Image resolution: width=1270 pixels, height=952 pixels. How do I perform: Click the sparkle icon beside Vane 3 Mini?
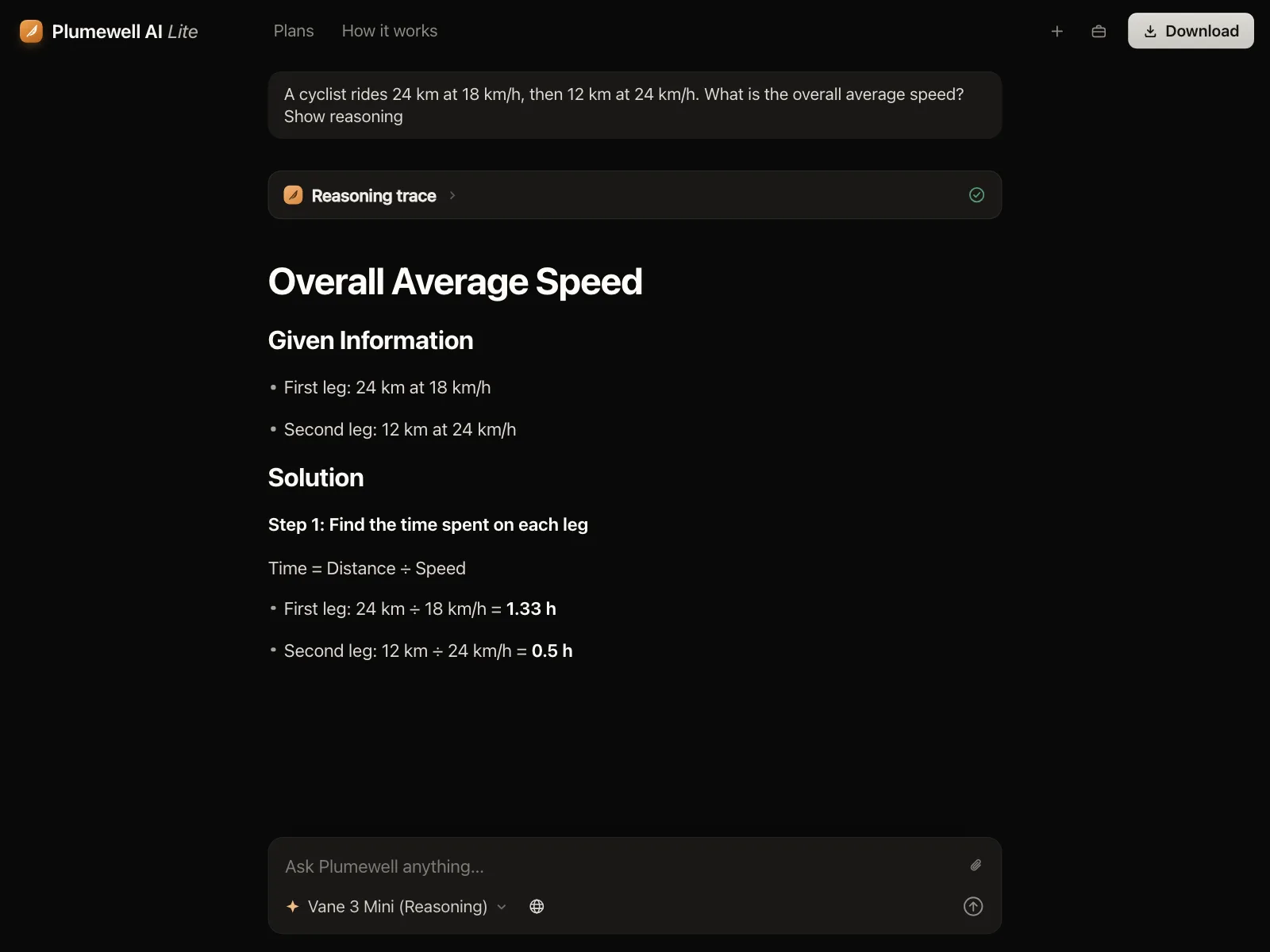tap(292, 906)
